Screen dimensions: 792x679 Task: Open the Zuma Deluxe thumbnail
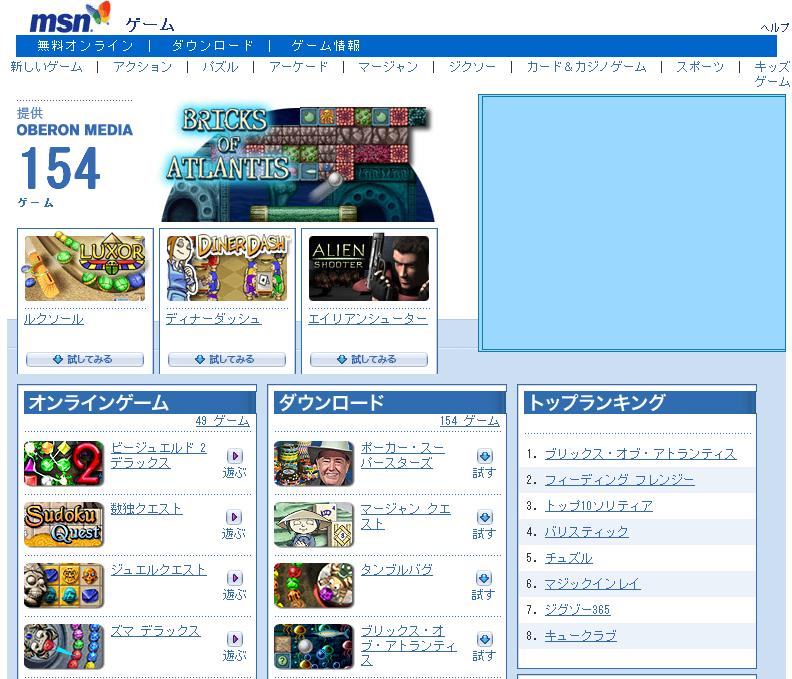[64, 647]
